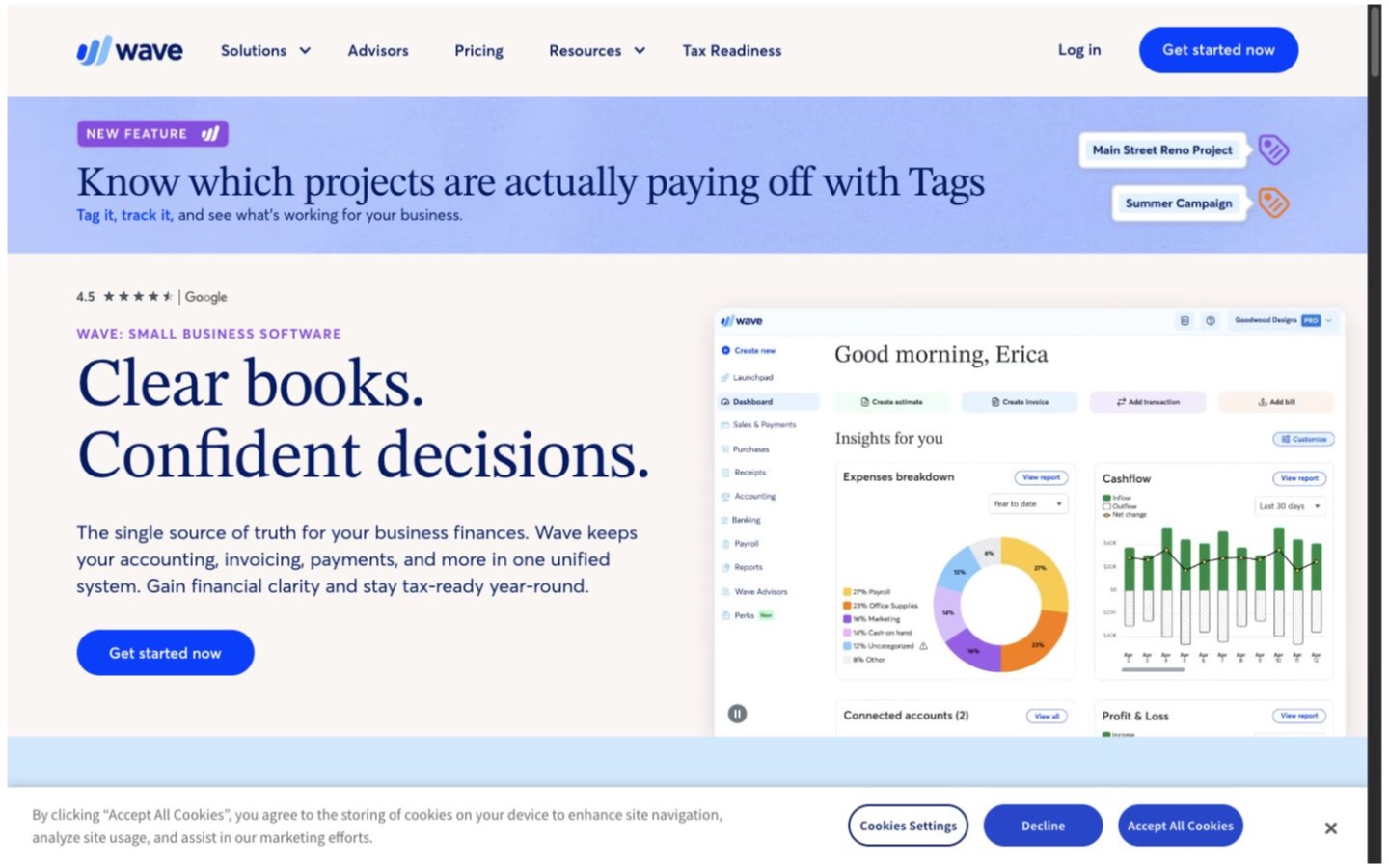Screen dimensions: 1389x868
Task: Expand the Goodwood Designs account dropdown
Action: [1283, 320]
